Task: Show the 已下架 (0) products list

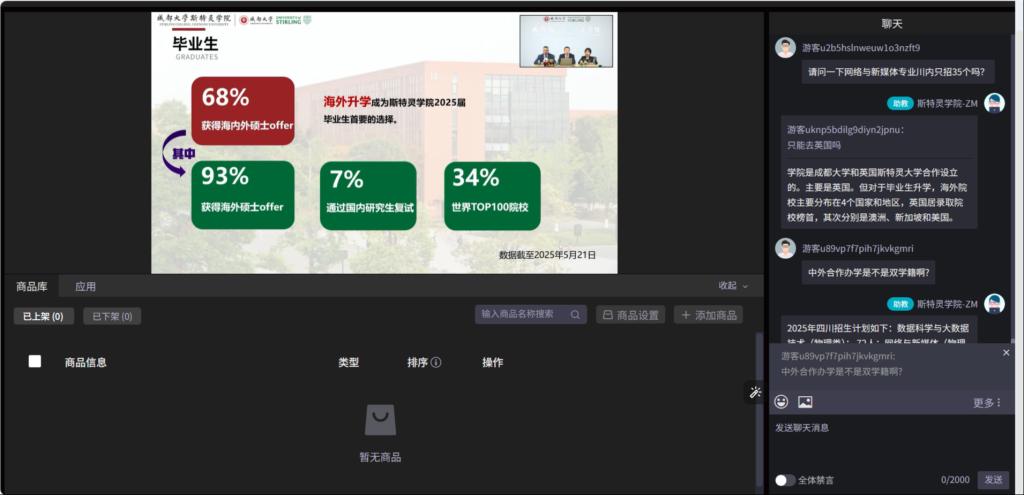Action: tap(111, 316)
